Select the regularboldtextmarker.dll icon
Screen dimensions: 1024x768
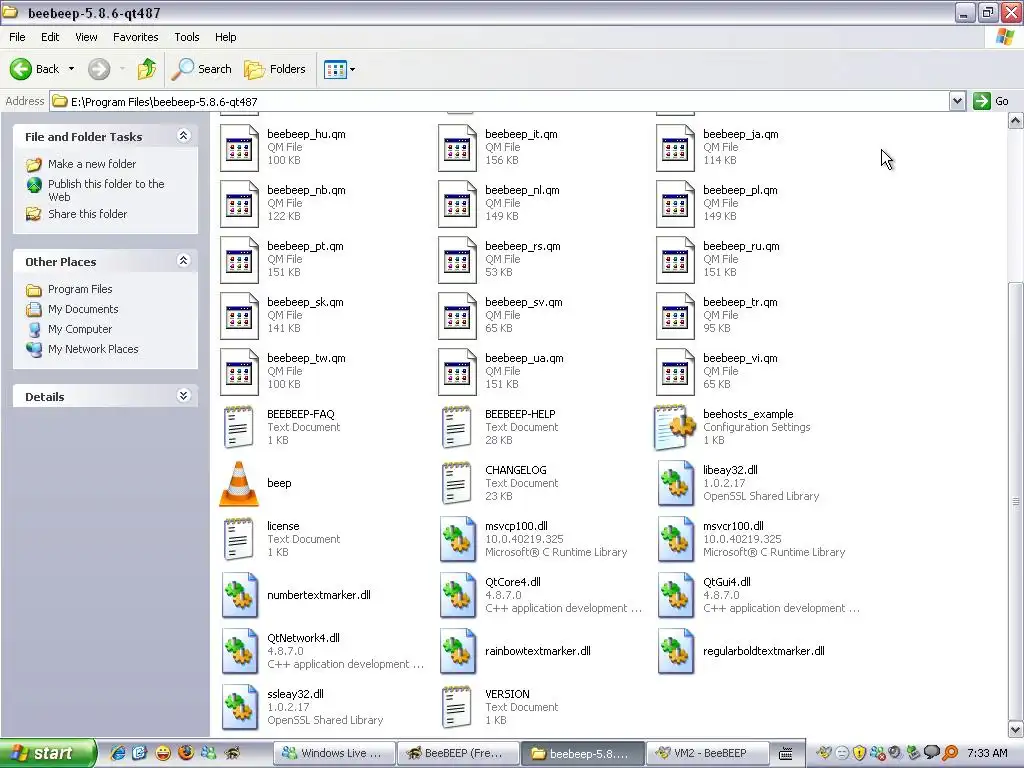675,652
